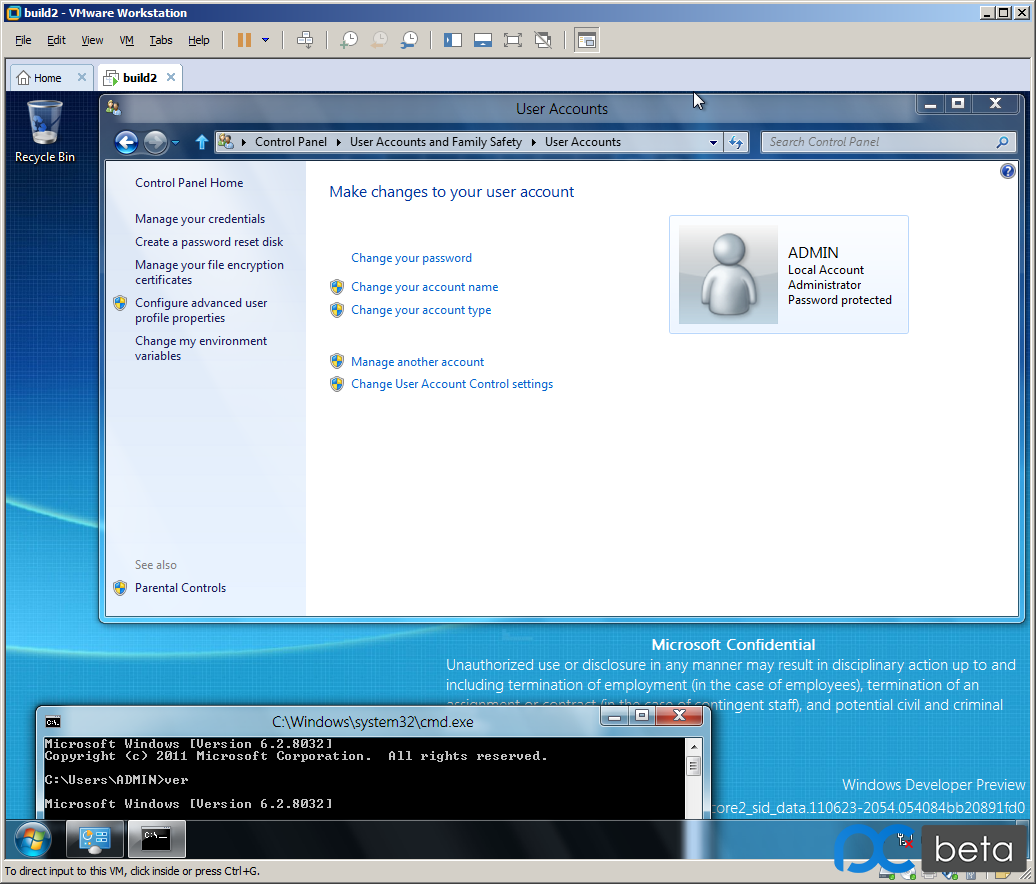Open Change your password link
This screenshot has width=1036, height=884.
click(411, 258)
